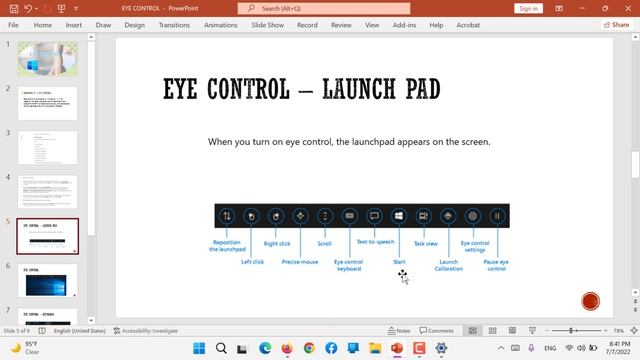Go to the Transitions tab
This screenshot has width=640, height=360.
click(174, 25)
